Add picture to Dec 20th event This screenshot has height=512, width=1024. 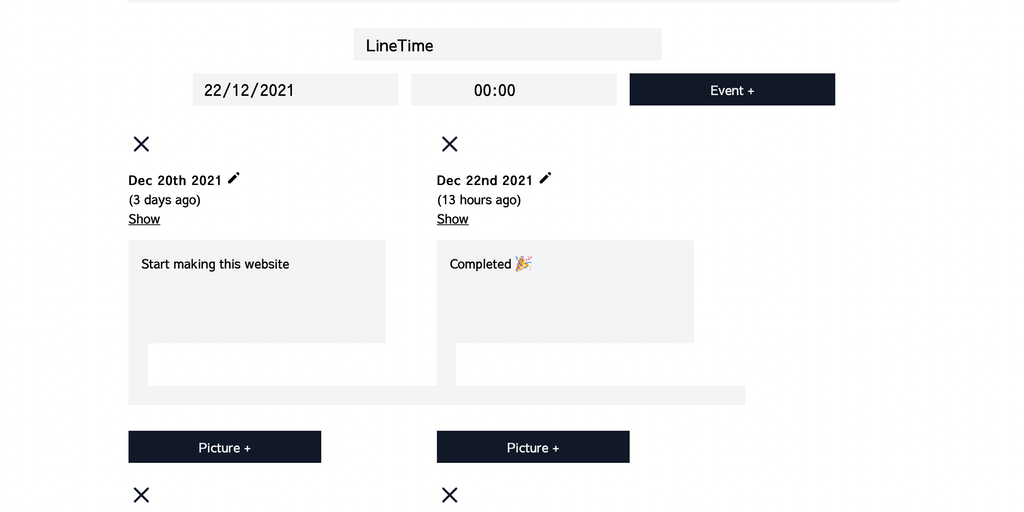click(x=224, y=447)
